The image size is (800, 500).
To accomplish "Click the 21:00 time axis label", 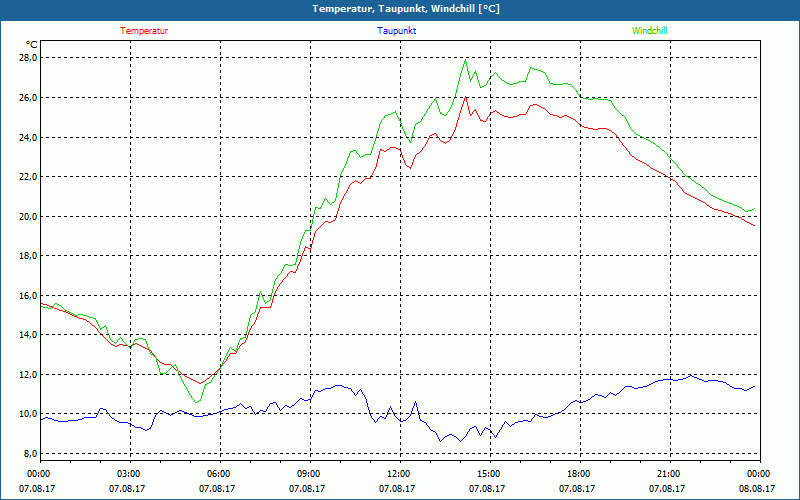I will 670,474.
